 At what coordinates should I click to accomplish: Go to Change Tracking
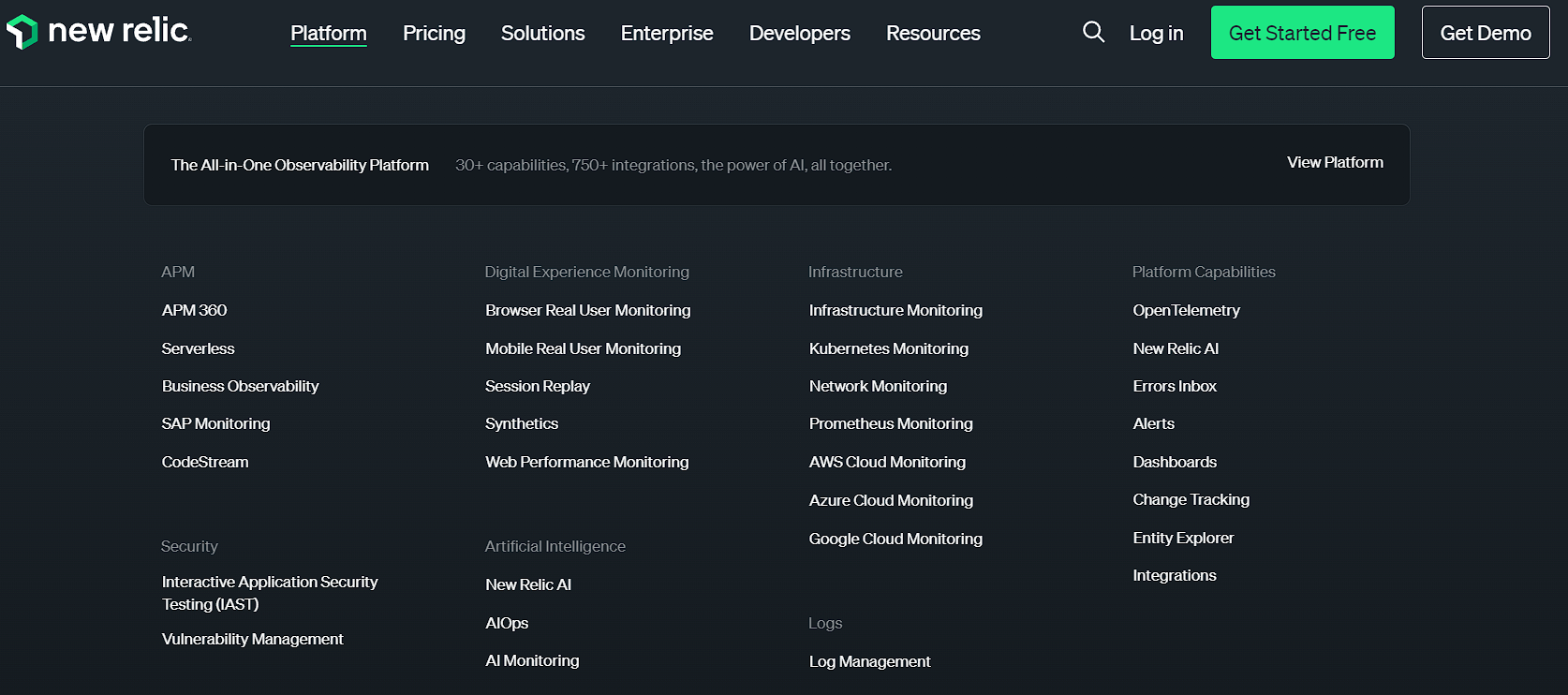[1191, 499]
